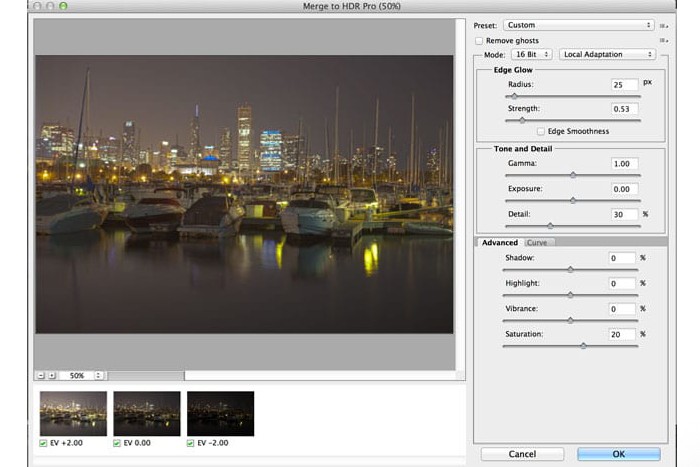Select the EV 0.00 source thumbnail
The width and height of the screenshot is (700, 467).
(146, 413)
